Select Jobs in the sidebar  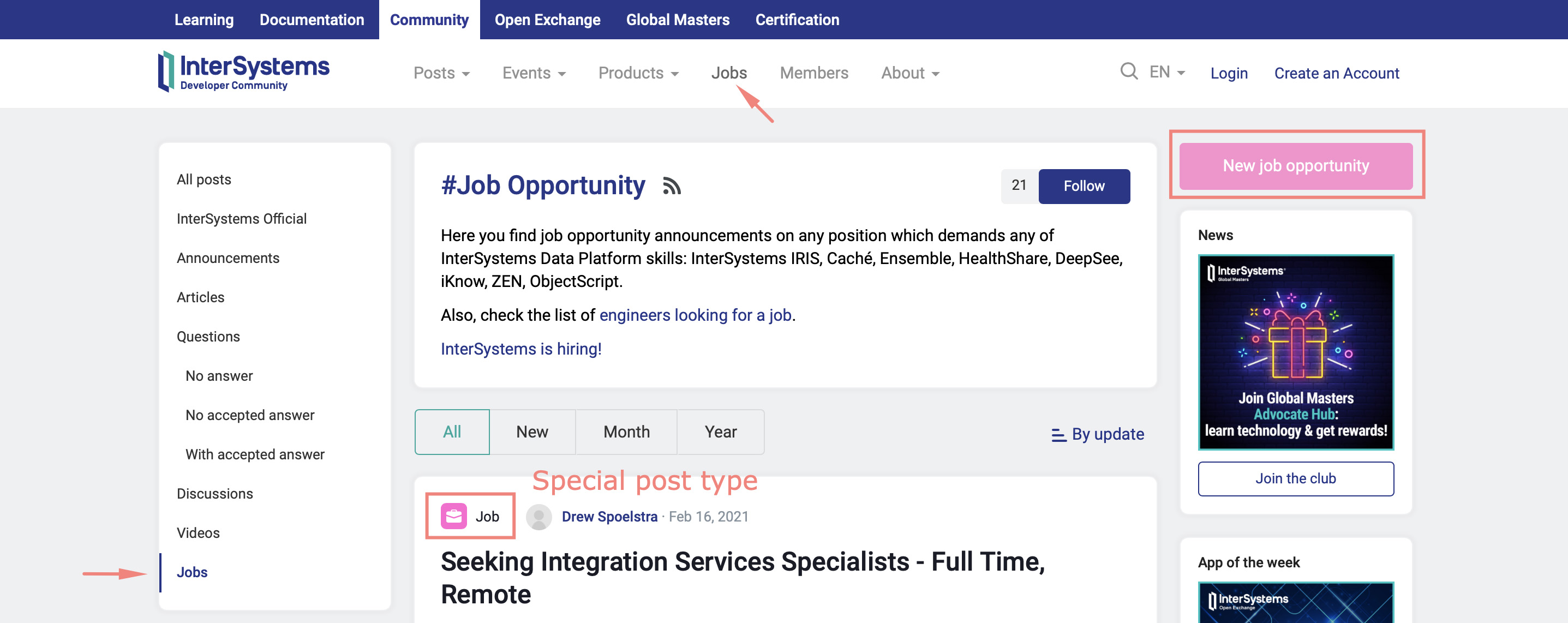[191, 572]
